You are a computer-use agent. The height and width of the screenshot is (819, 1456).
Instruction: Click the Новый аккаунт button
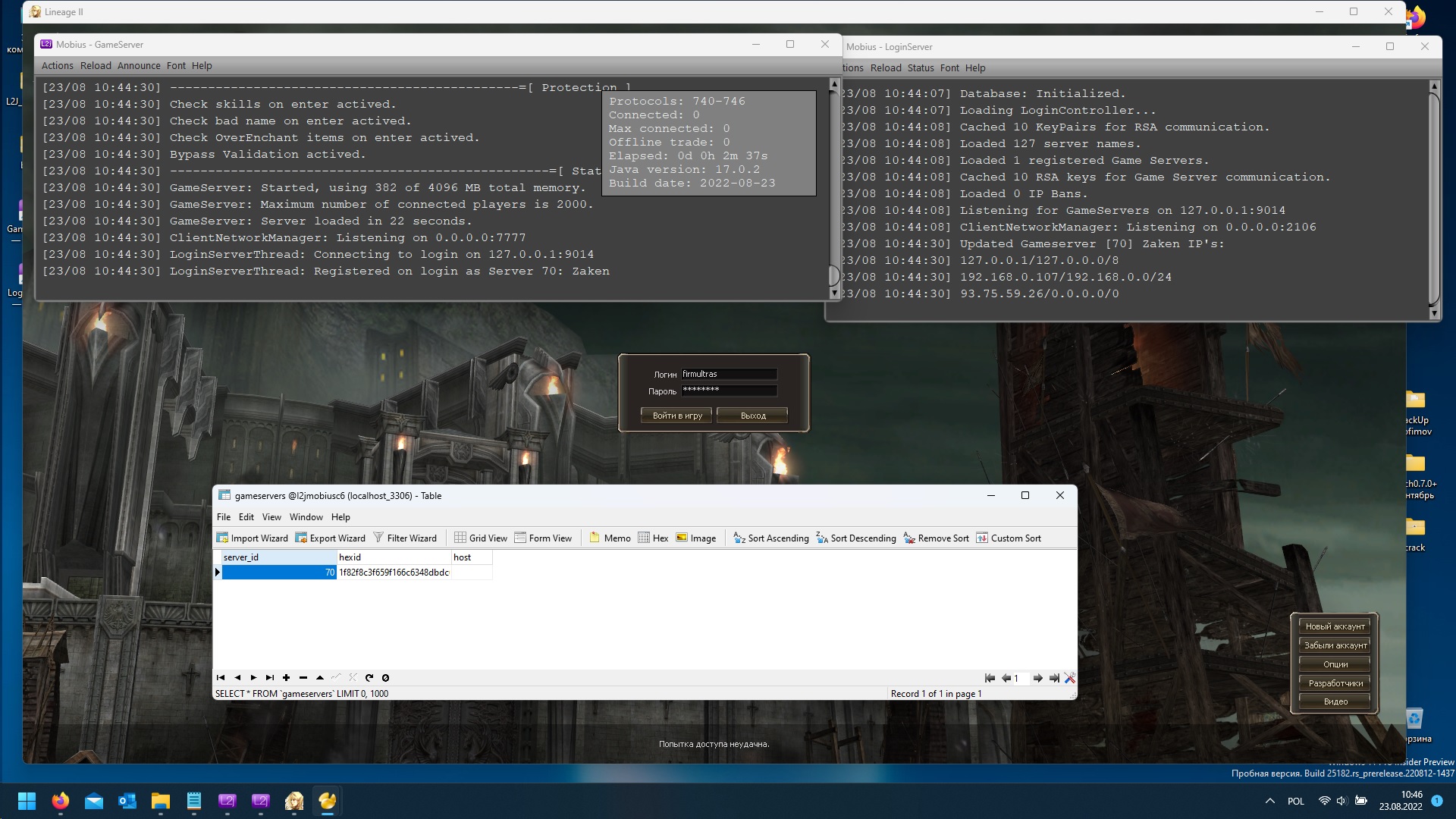[1335, 626]
